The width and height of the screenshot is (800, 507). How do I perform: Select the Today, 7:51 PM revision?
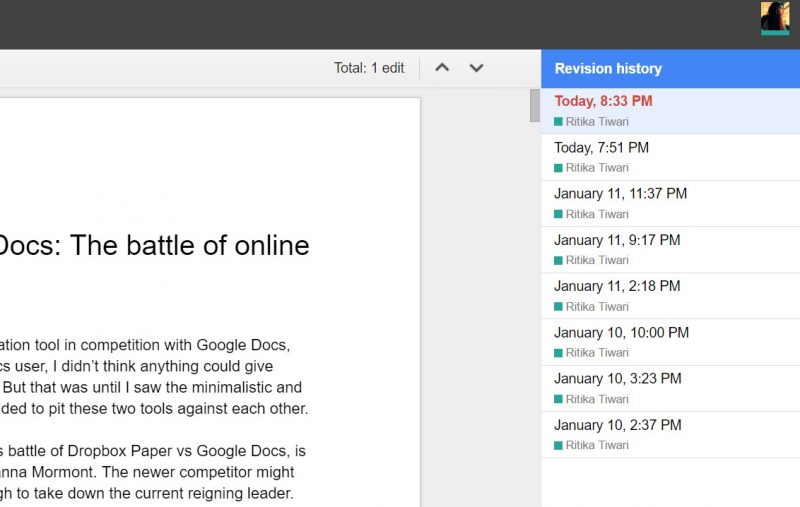coord(670,157)
